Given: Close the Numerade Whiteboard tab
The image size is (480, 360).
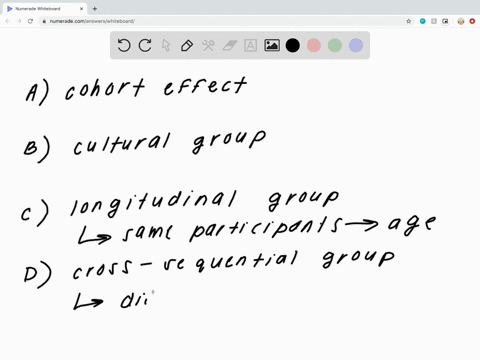Looking at the screenshot, I should tap(81, 9).
